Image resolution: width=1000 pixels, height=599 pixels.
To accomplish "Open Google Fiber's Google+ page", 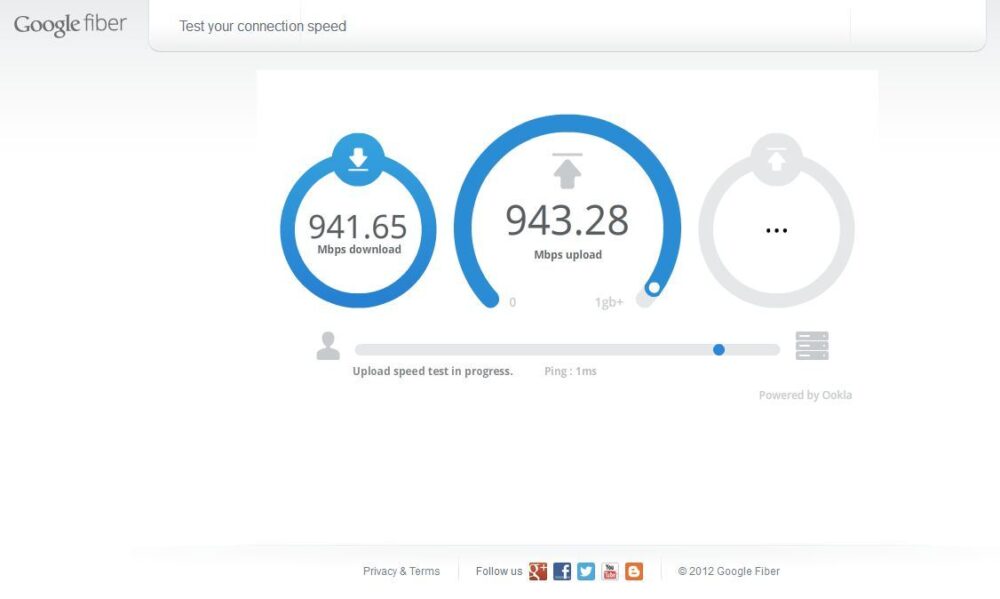I will [x=538, y=571].
